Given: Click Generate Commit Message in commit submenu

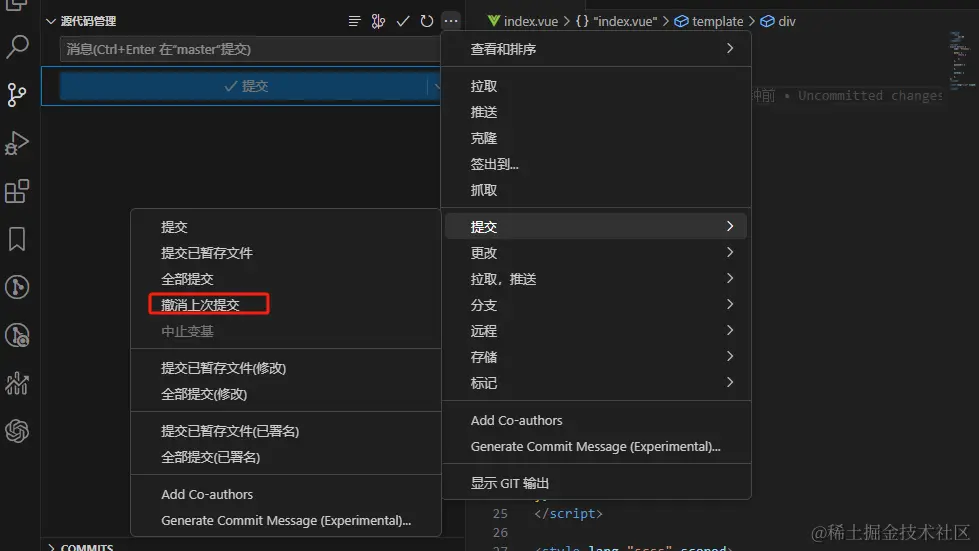Looking at the screenshot, I should [x=286, y=520].
